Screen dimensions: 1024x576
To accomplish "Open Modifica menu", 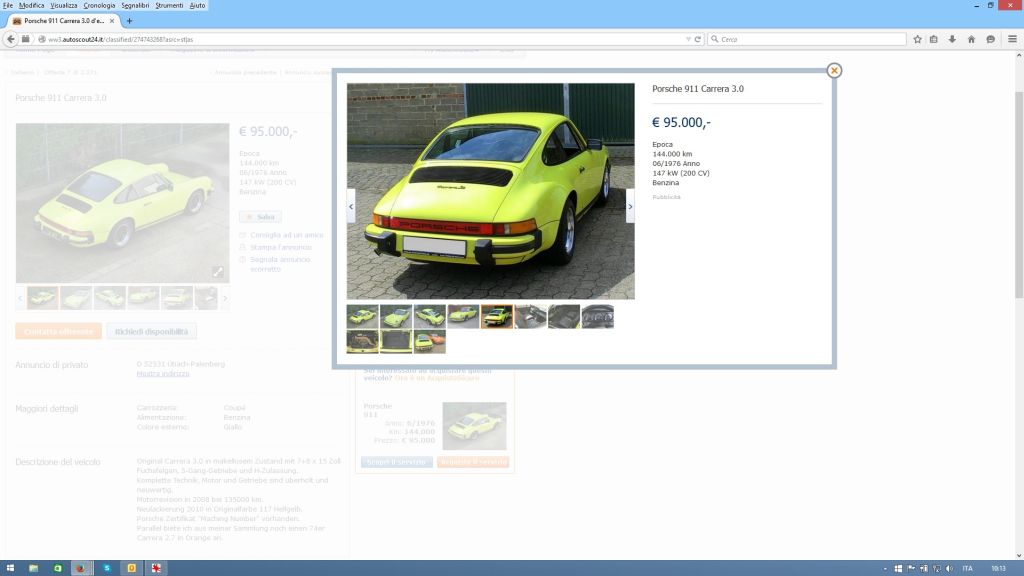I will 31,5.
